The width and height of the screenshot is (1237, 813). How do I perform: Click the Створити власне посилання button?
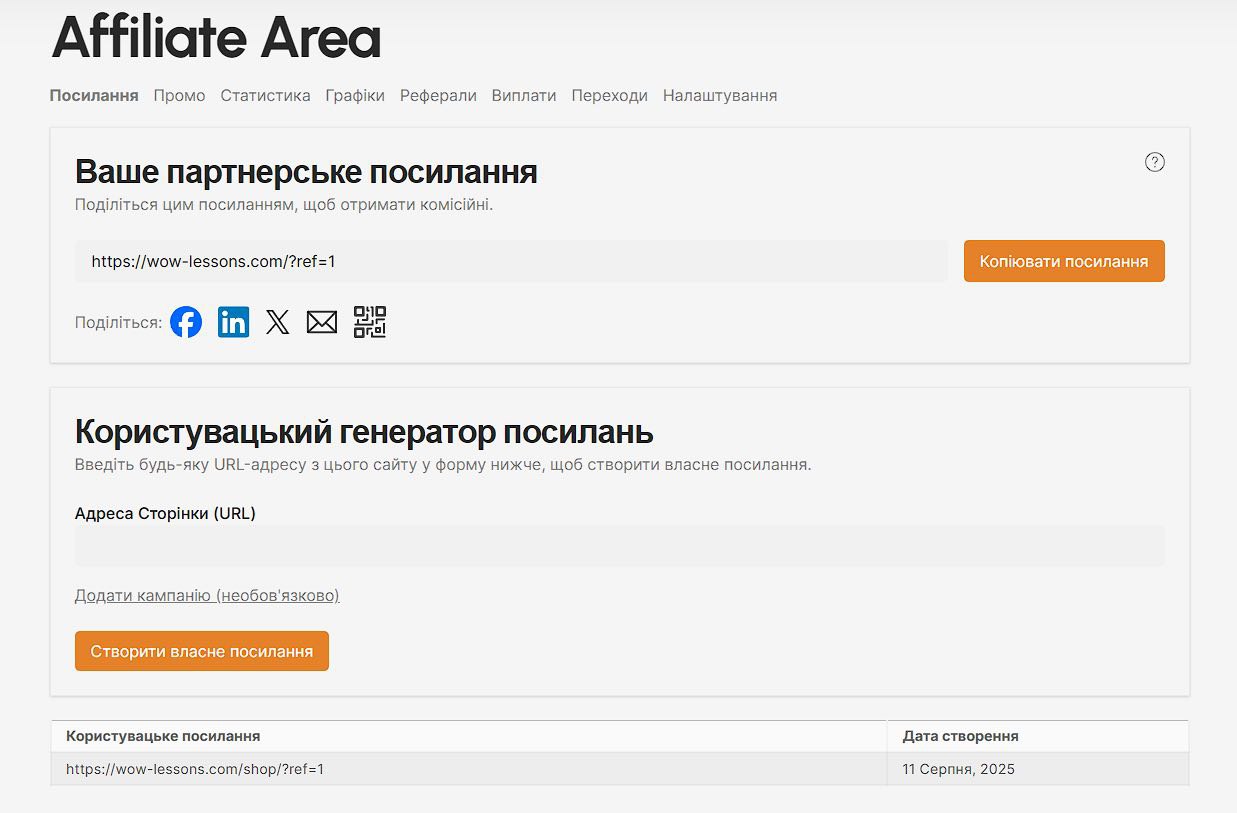tap(202, 651)
